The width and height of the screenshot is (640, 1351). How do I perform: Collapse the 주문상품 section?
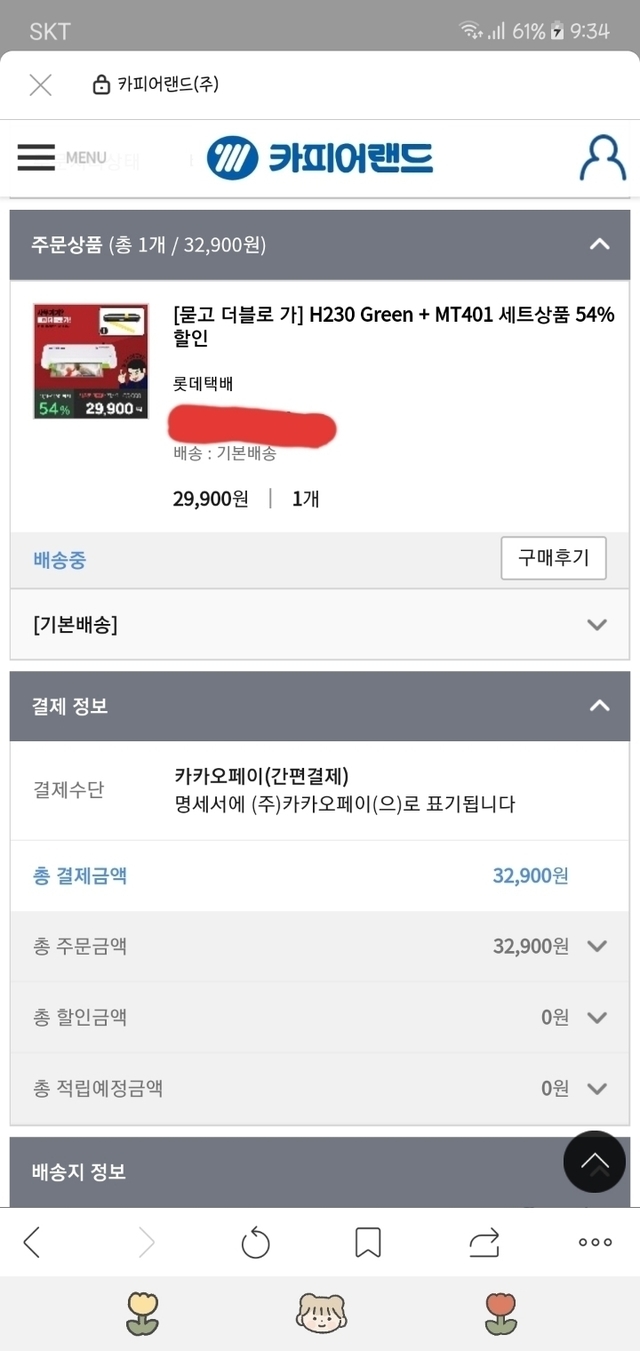[599, 244]
